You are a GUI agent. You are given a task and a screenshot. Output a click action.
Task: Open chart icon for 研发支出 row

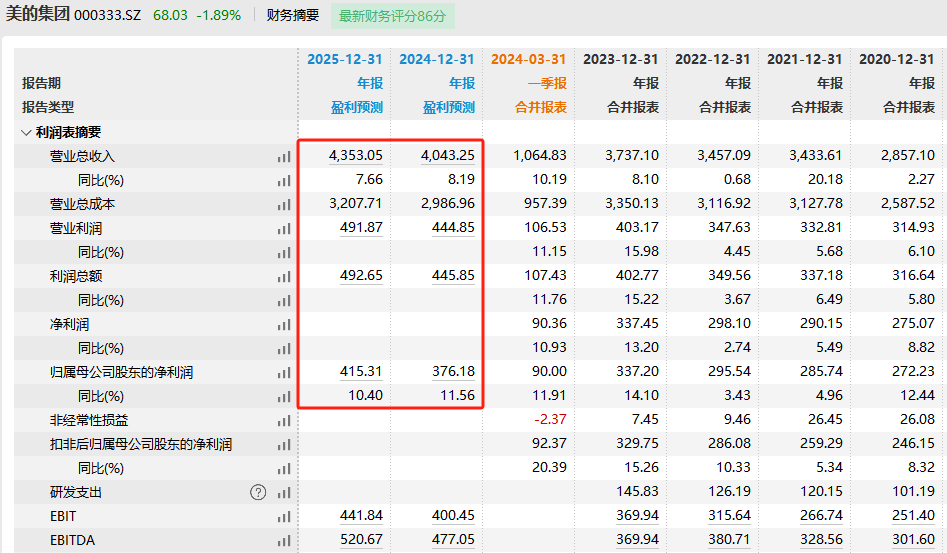click(x=284, y=493)
